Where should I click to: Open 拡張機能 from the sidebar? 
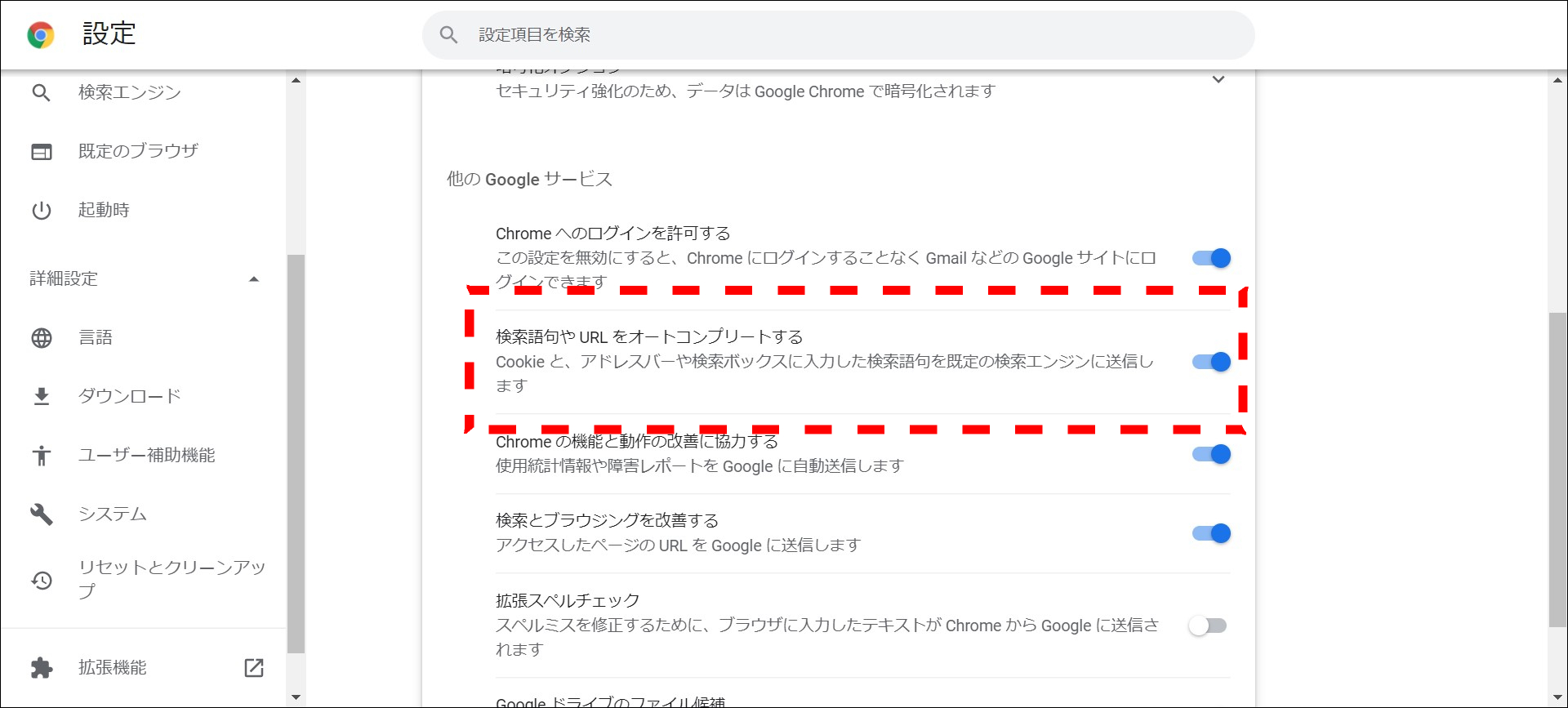point(112,667)
